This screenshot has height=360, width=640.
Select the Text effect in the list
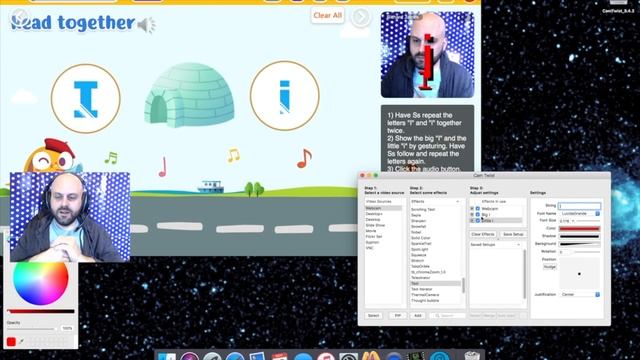[436, 283]
